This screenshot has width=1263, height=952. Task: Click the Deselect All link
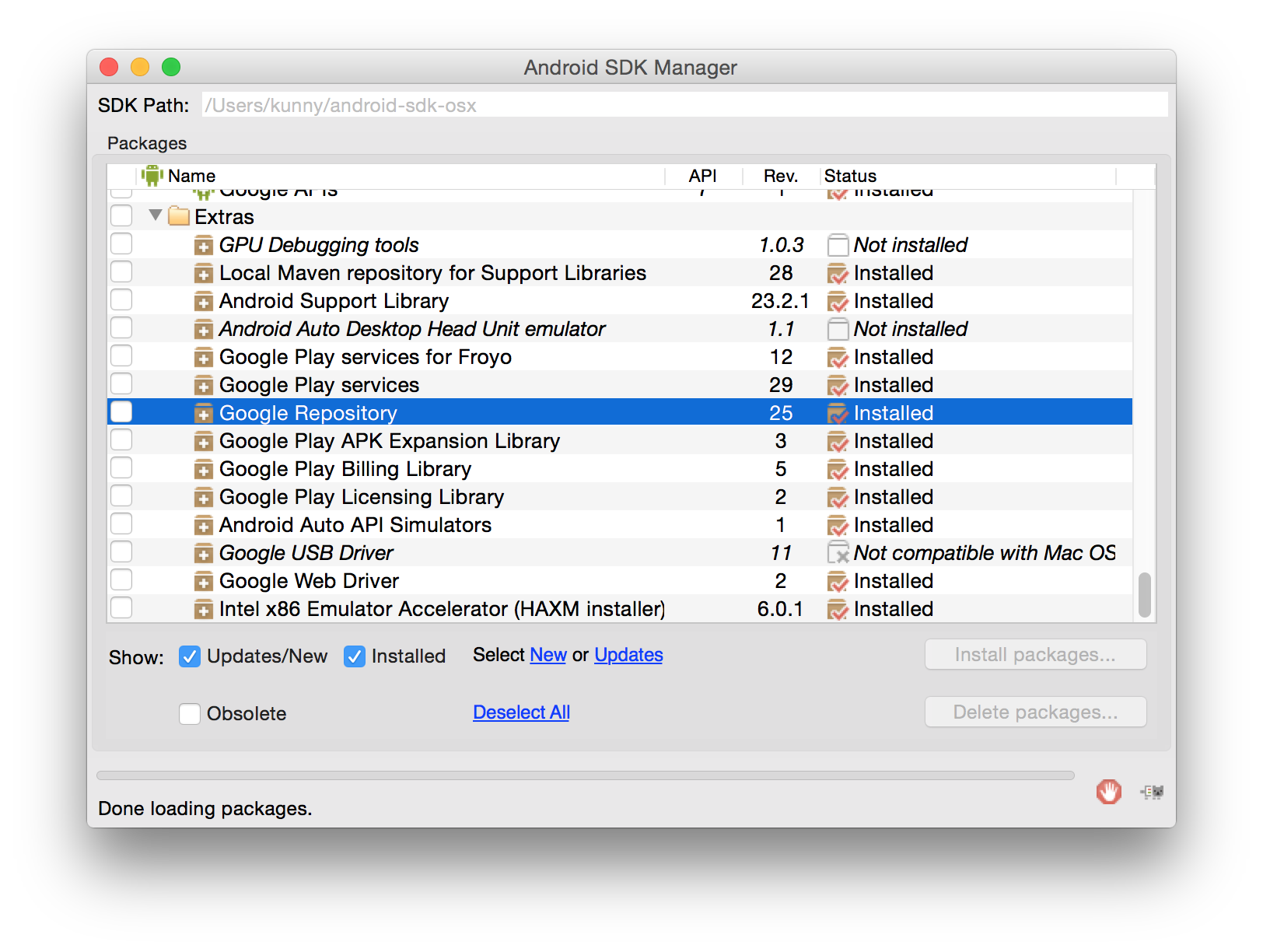[x=521, y=712]
